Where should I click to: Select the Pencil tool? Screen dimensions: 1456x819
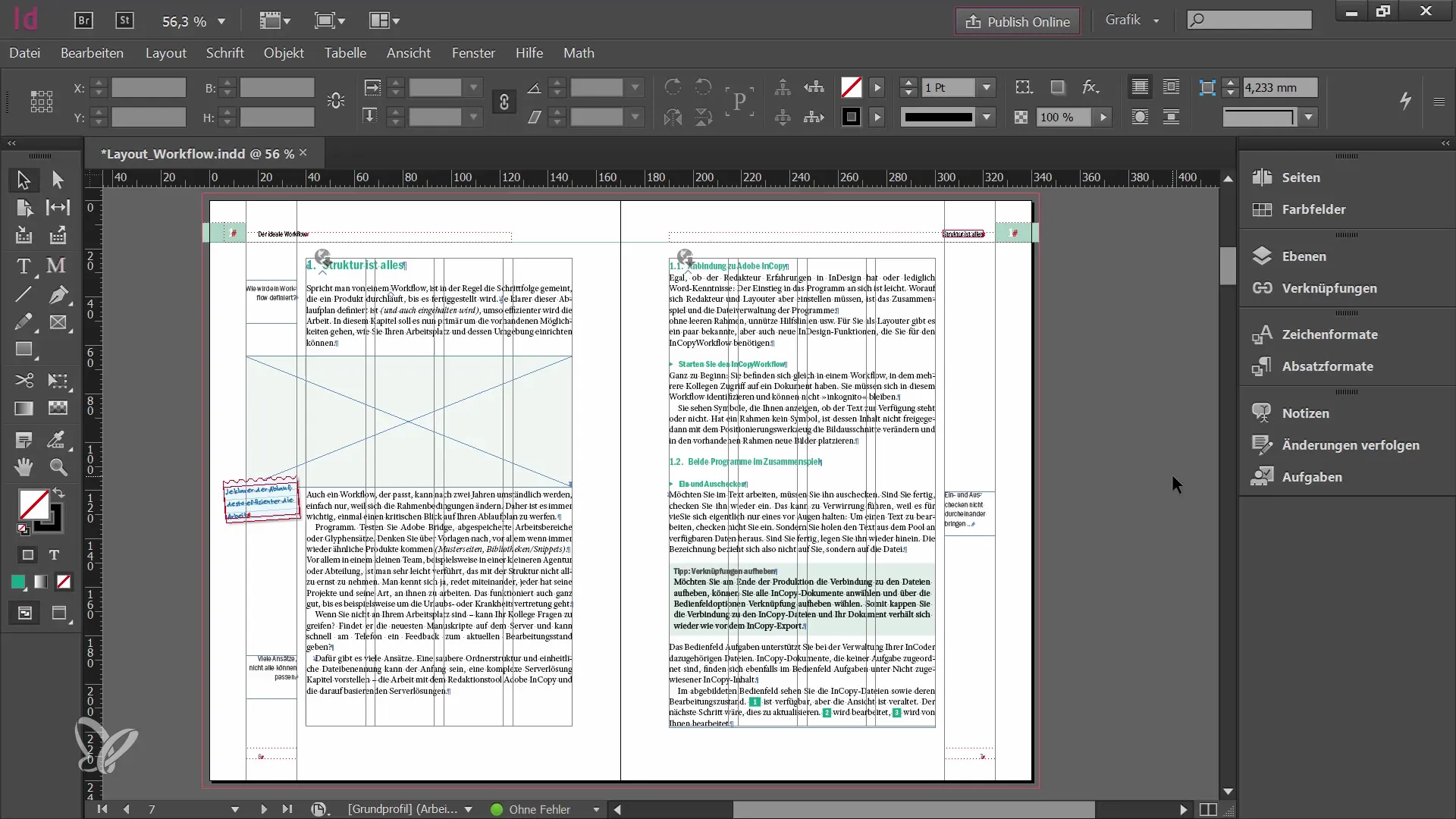pyautogui.click(x=24, y=322)
